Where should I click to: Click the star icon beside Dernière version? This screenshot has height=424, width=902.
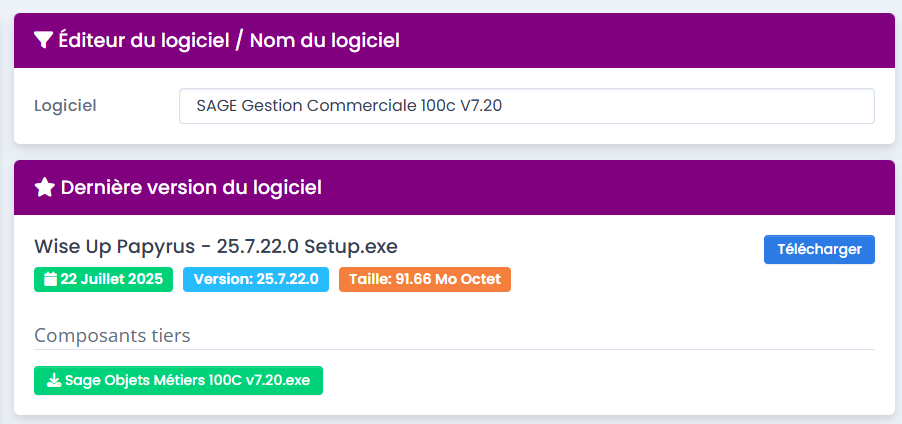44,187
